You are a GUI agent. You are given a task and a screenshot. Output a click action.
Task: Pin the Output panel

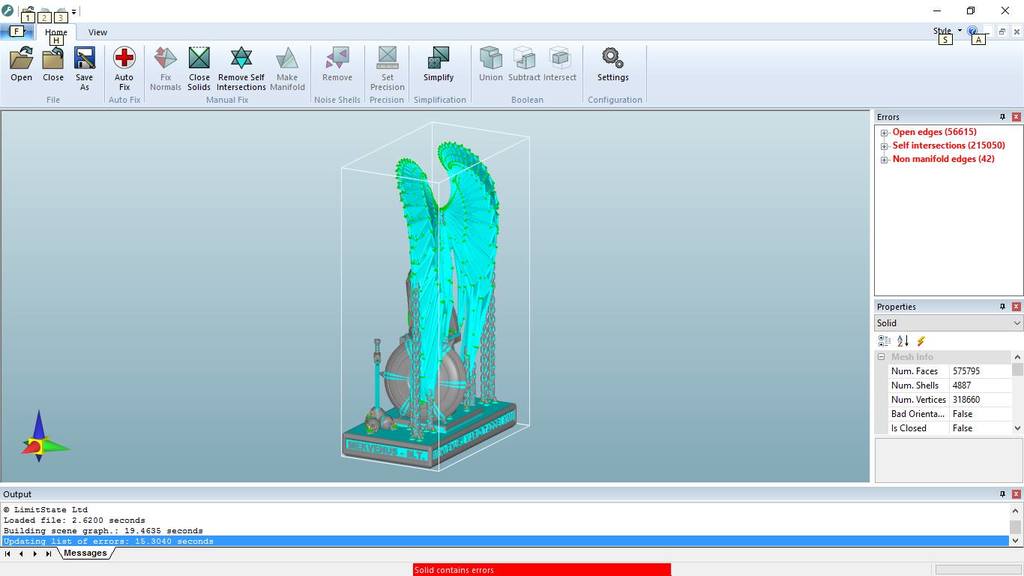click(1002, 494)
